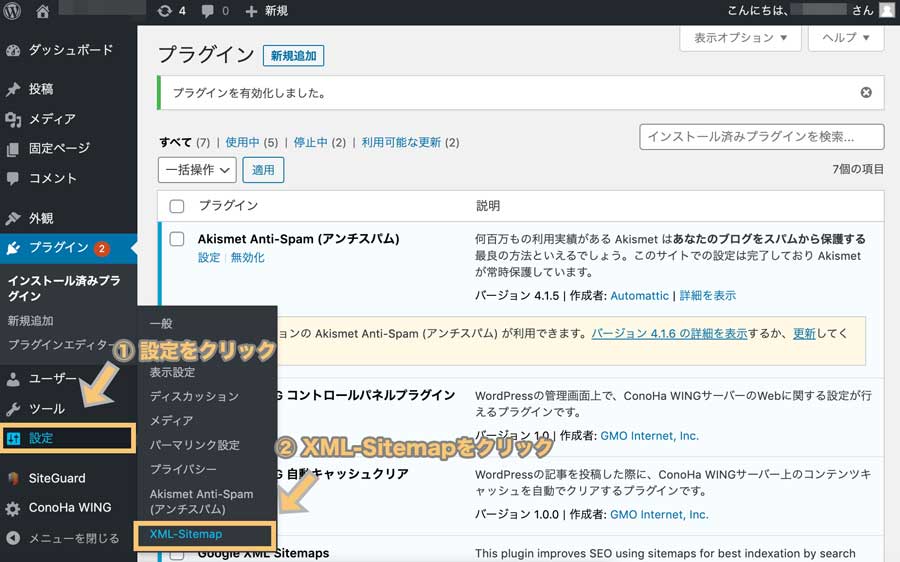Click the 投稿 pushpin icon

point(13,90)
